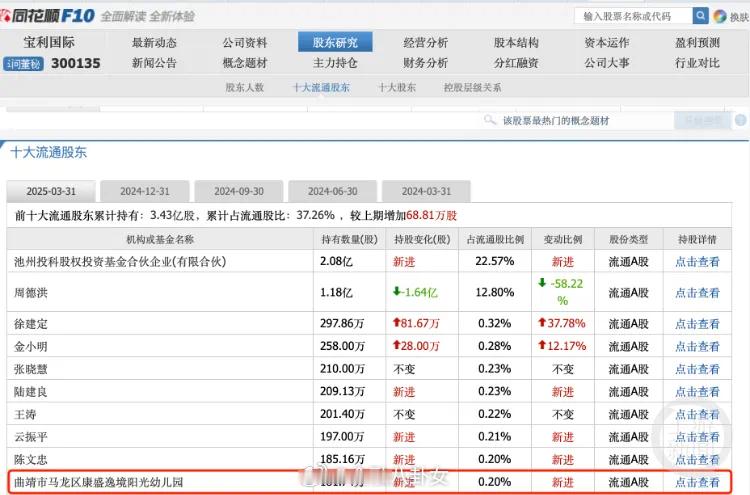The height and width of the screenshot is (495, 750).
Task: Open the 分红融资 menu item
Action: [516, 63]
